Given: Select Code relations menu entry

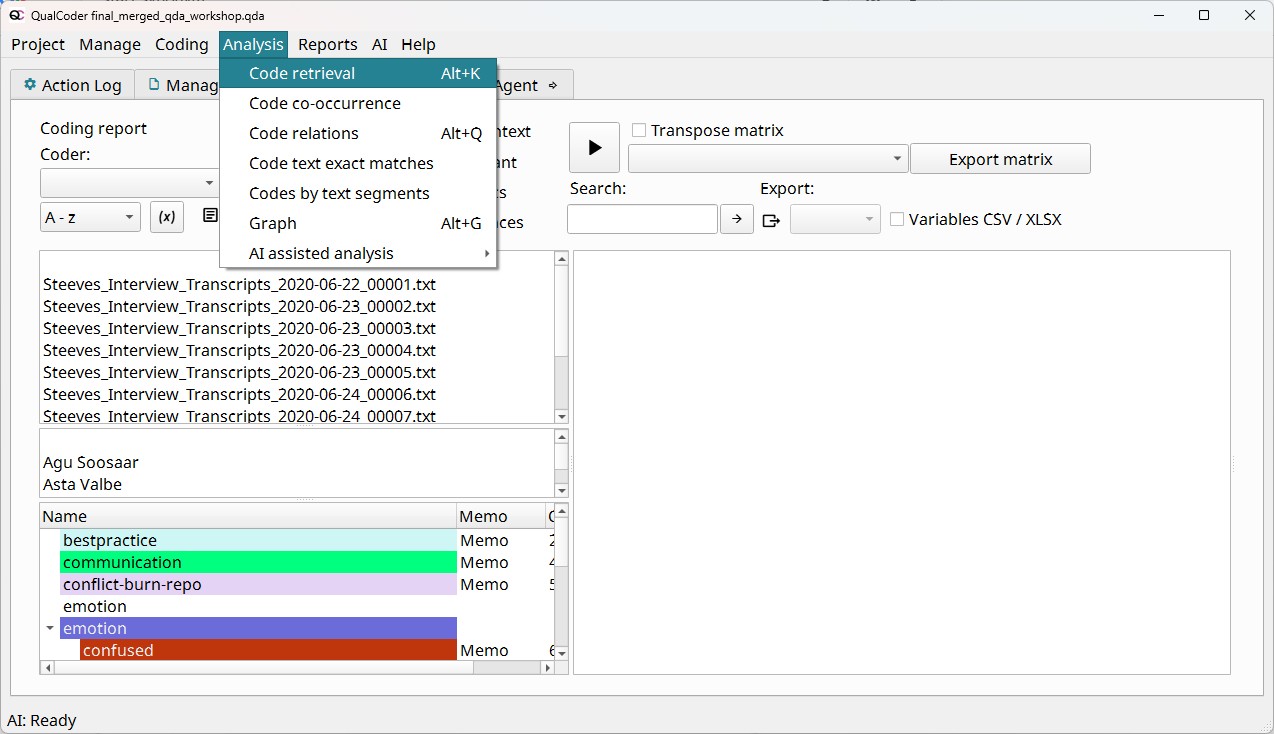Looking at the screenshot, I should click(x=358, y=133).
